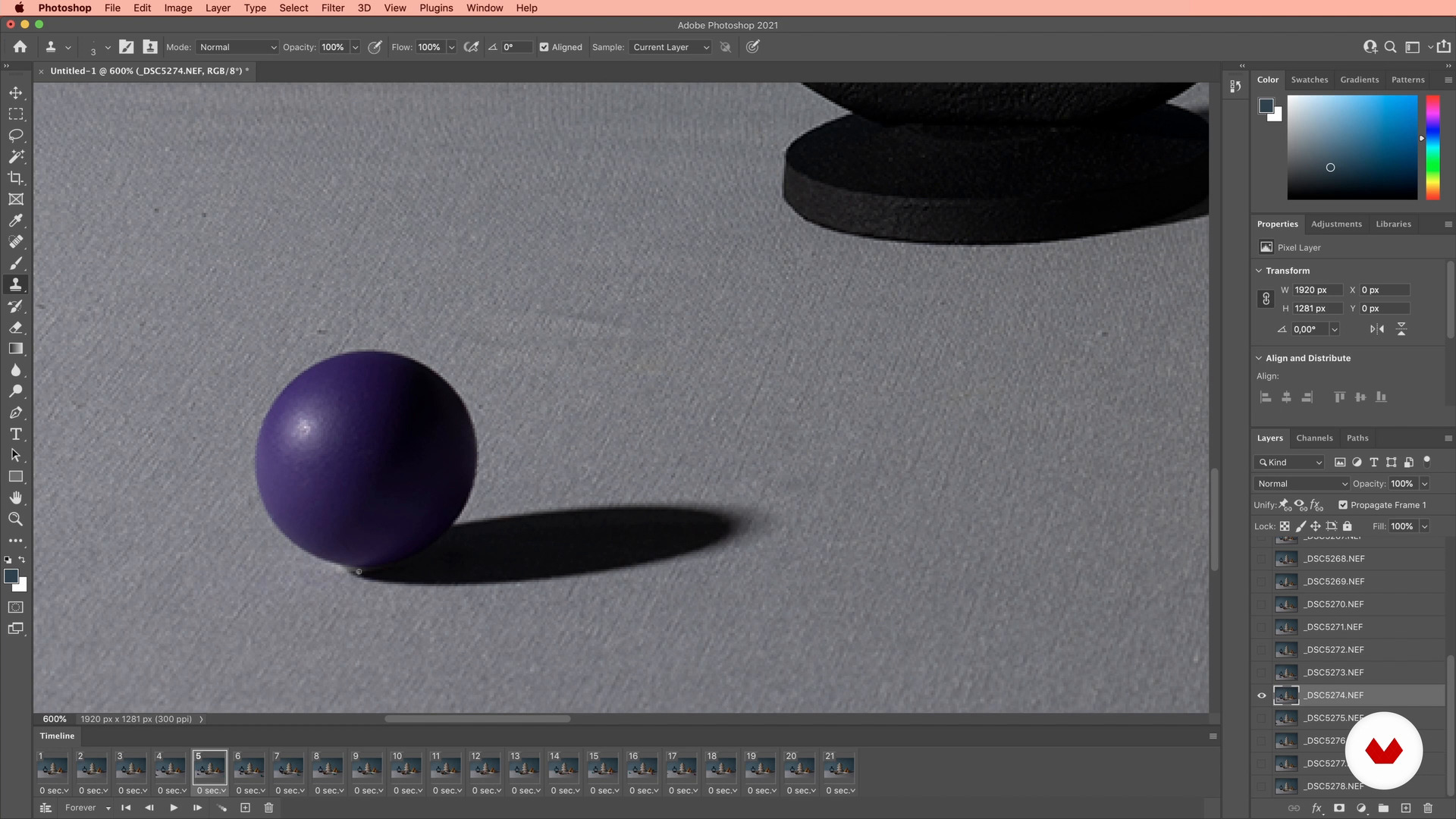The height and width of the screenshot is (819, 1456).
Task: Show the _DSC5272.NEF layer
Action: (x=1262, y=650)
